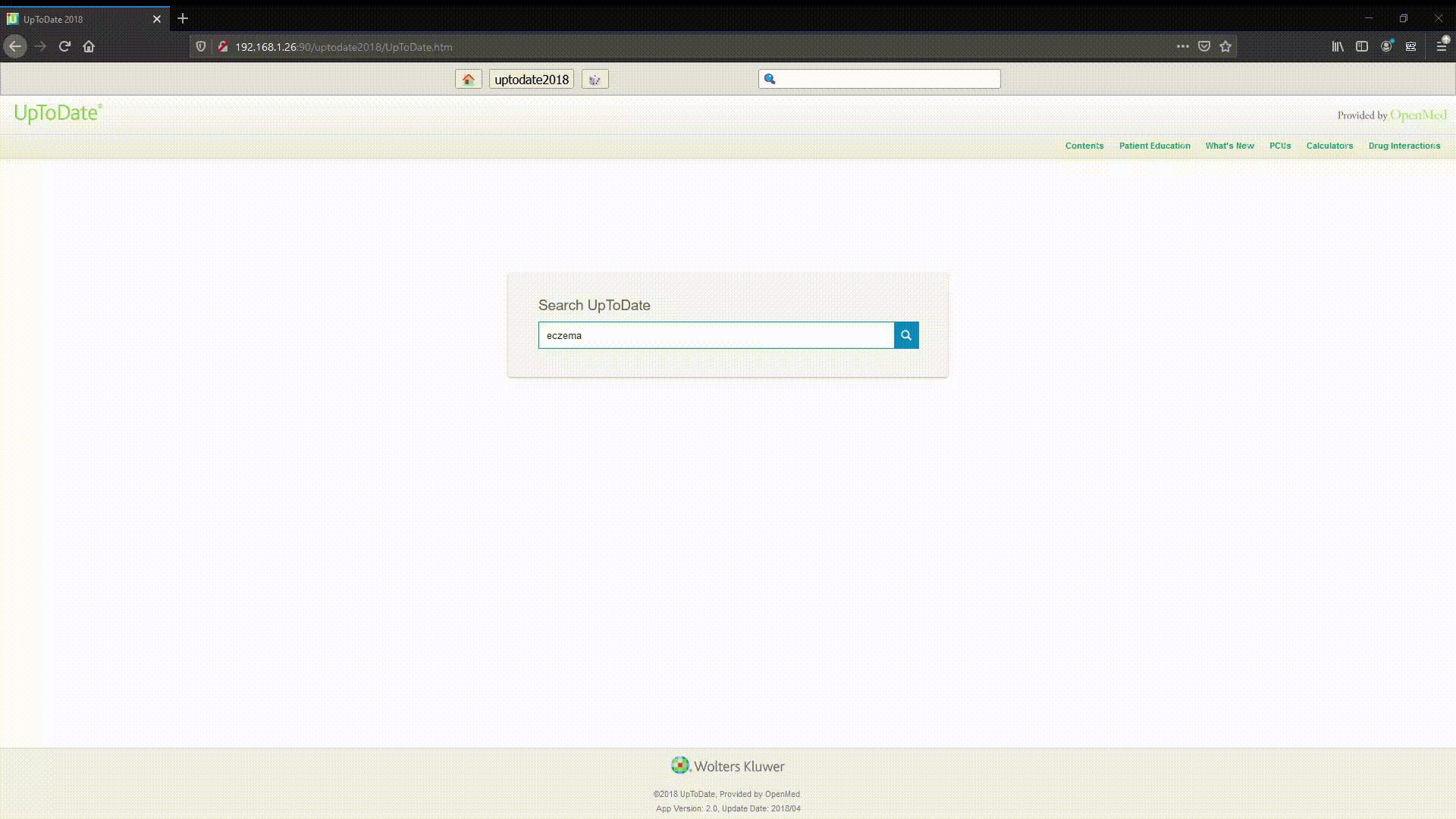Click the UpToDate logo
Viewport: 1456px width, 819px height.
pyautogui.click(x=57, y=114)
